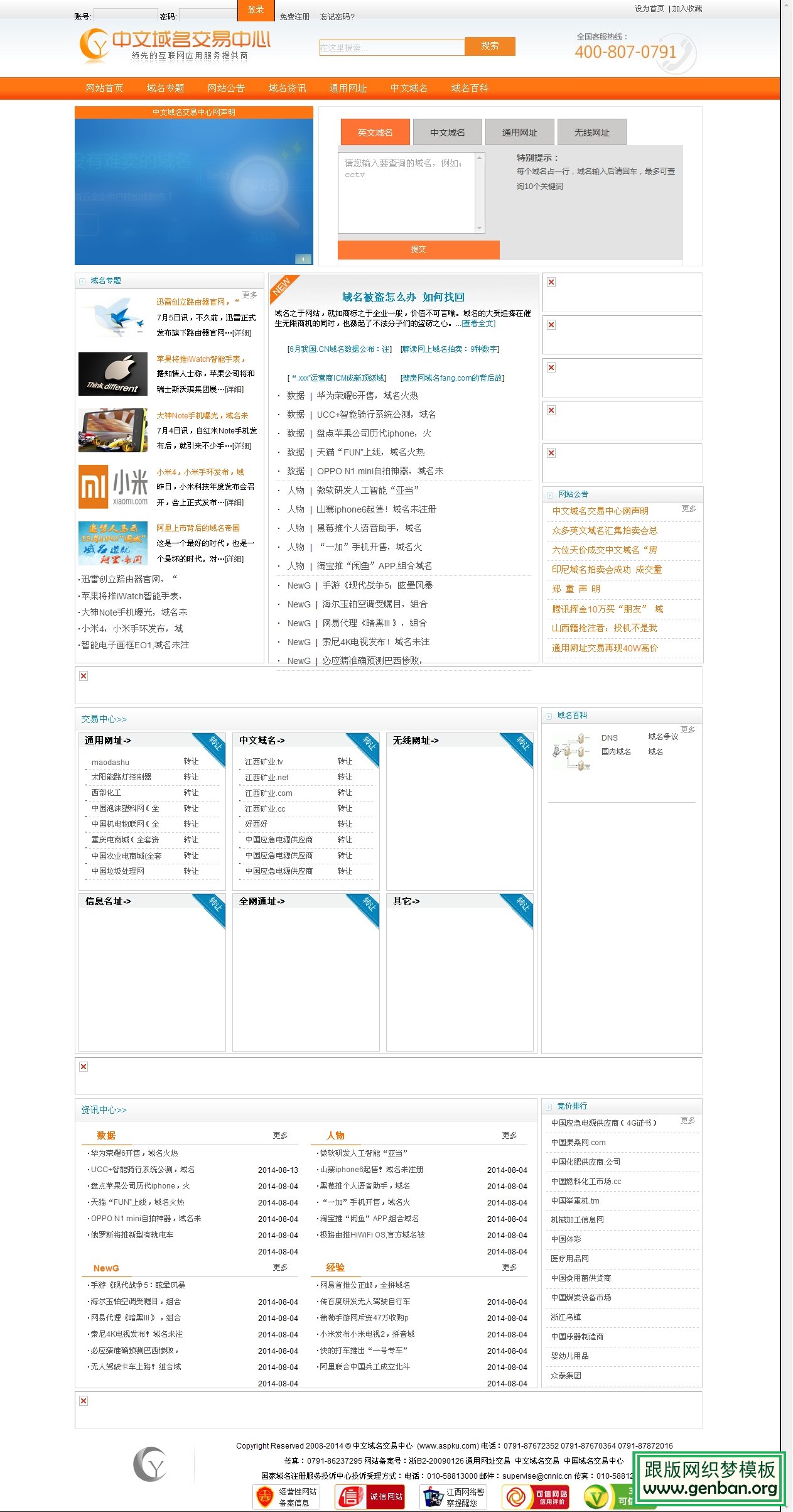Click the 经营性网站备案信息 badge icon
The image size is (793, 1512).
click(x=286, y=1497)
